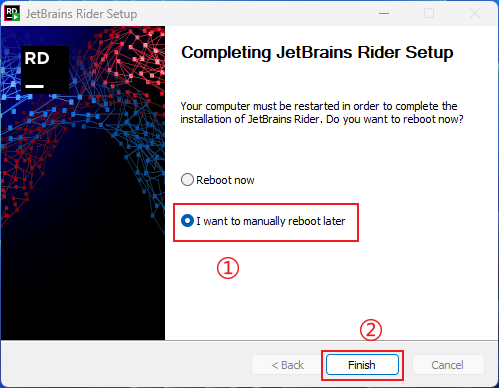Click the RD logo on the side banner
The image size is (499, 388).
[x=45, y=70]
